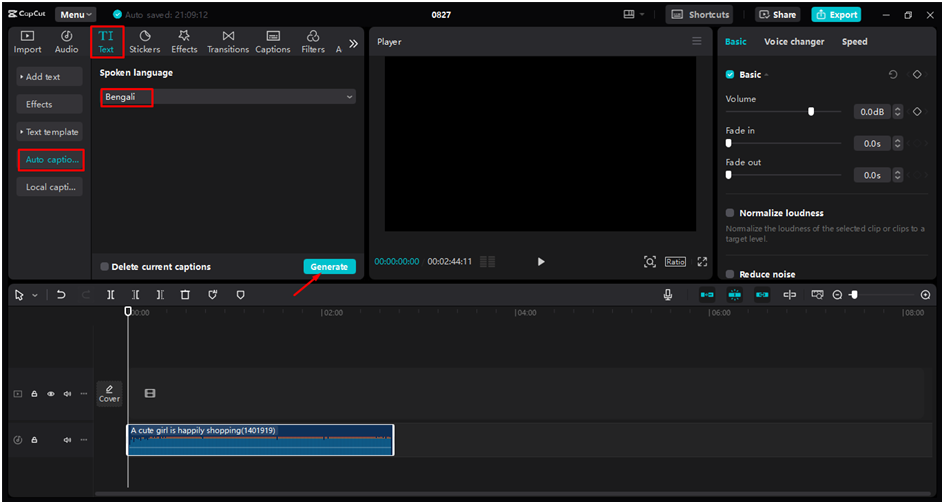Delete right of playhead
The height and width of the screenshot is (504, 944).
tap(160, 294)
